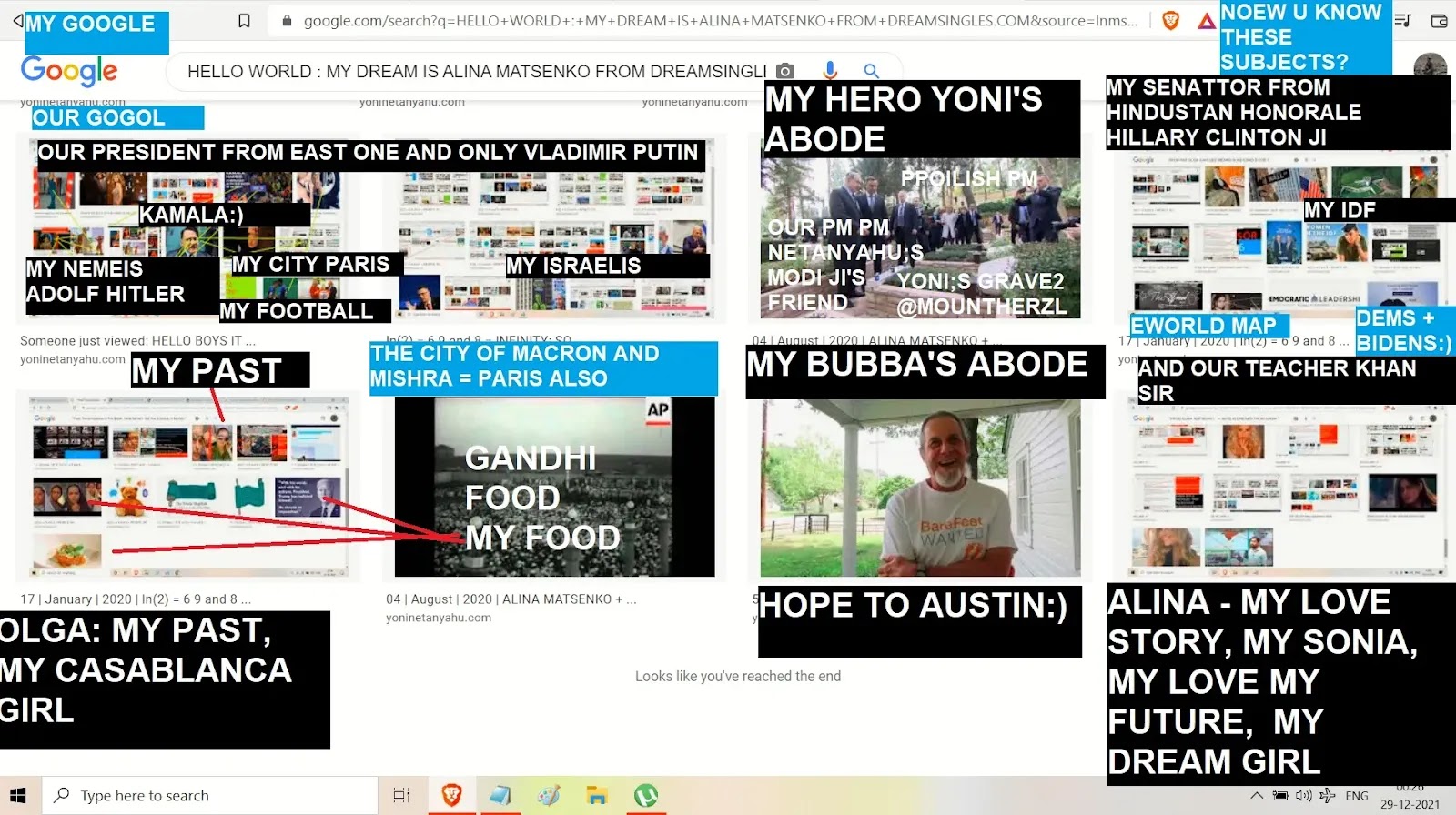Go to the Google logo home link
Image resolution: width=1456 pixels, height=815 pixels.
pos(69,70)
